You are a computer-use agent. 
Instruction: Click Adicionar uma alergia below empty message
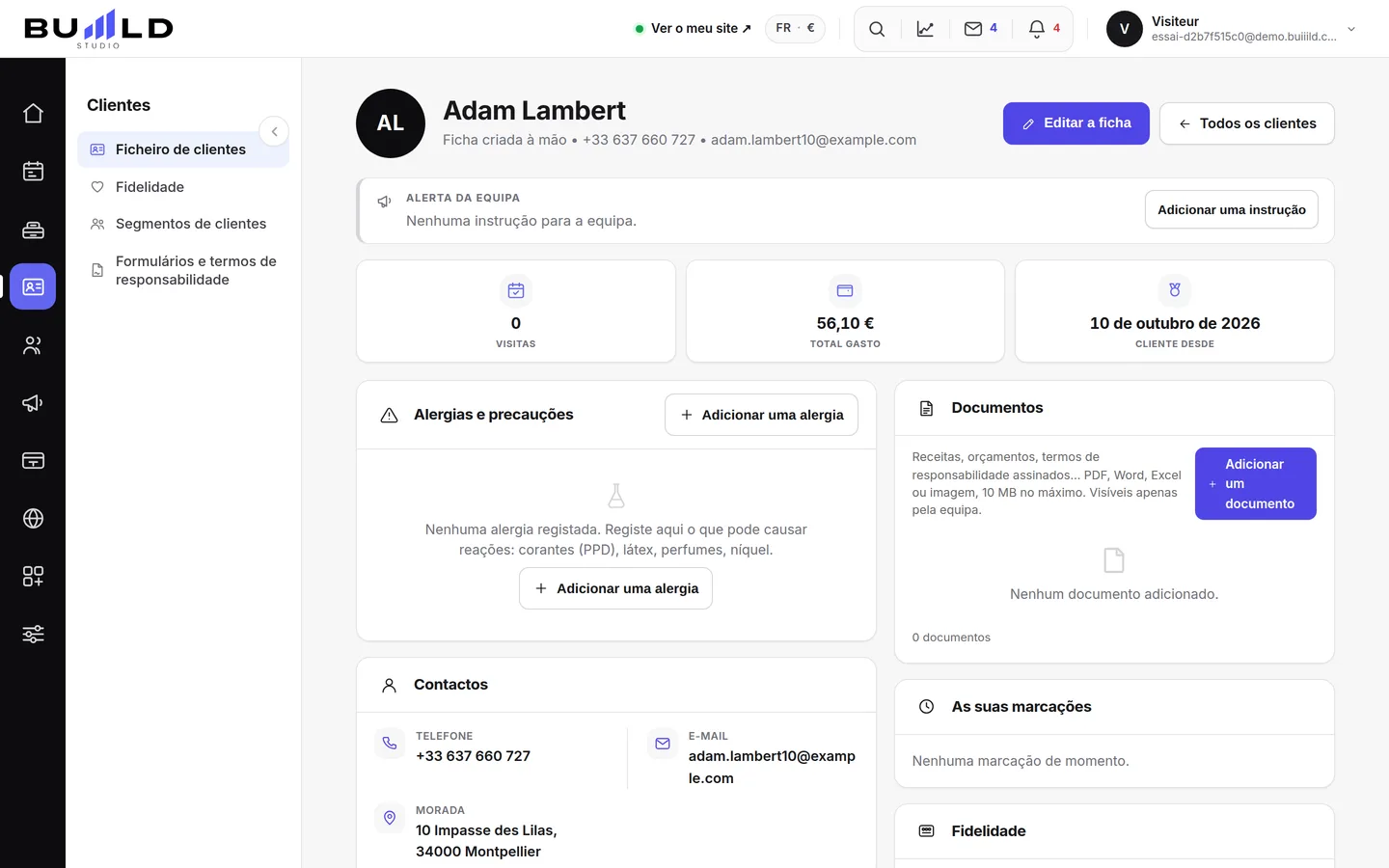coord(616,588)
